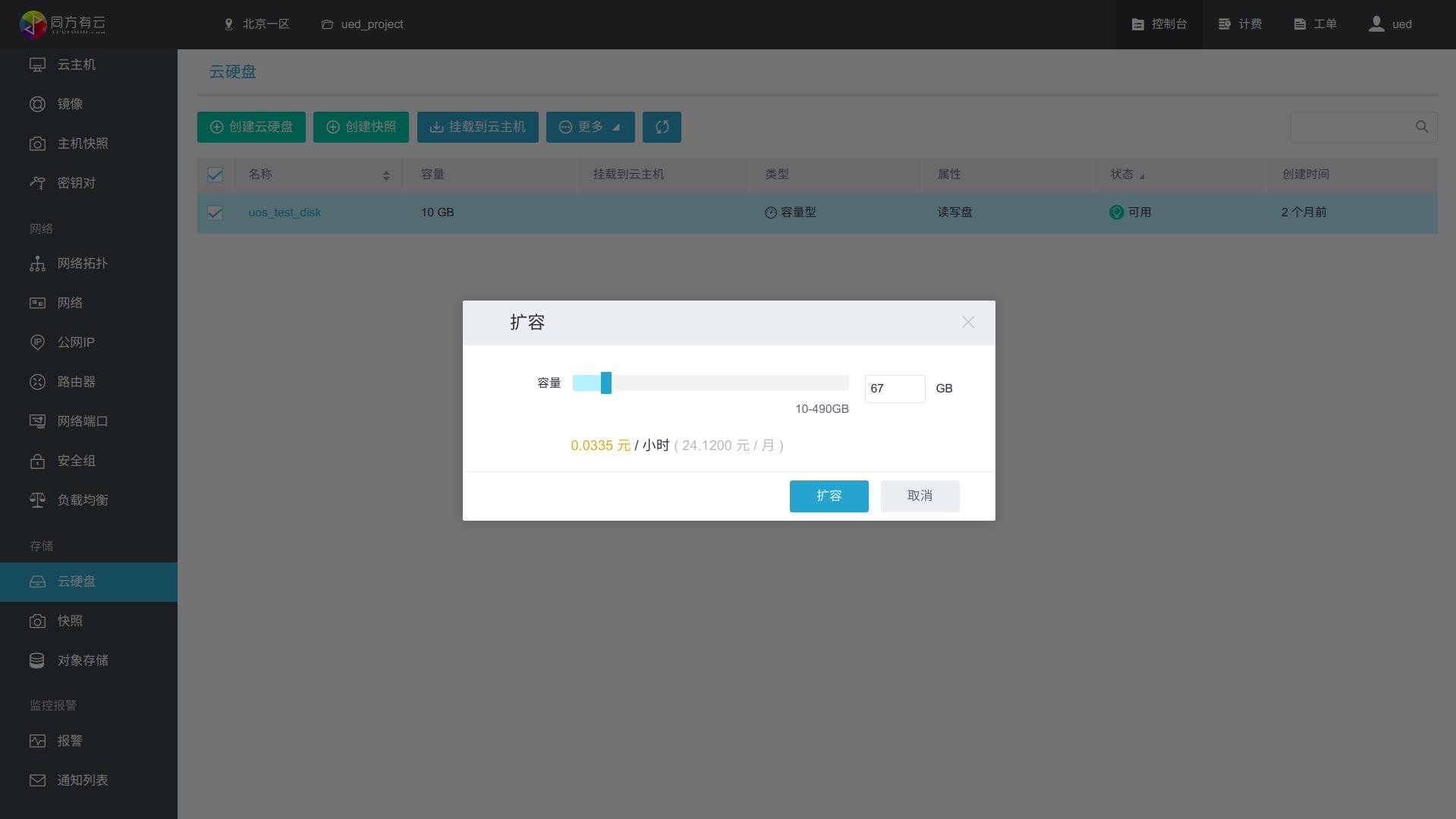Viewport: 1456px width, 819px height.
Task: Sort table by 名称 column arrows
Action: [x=385, y=175]
